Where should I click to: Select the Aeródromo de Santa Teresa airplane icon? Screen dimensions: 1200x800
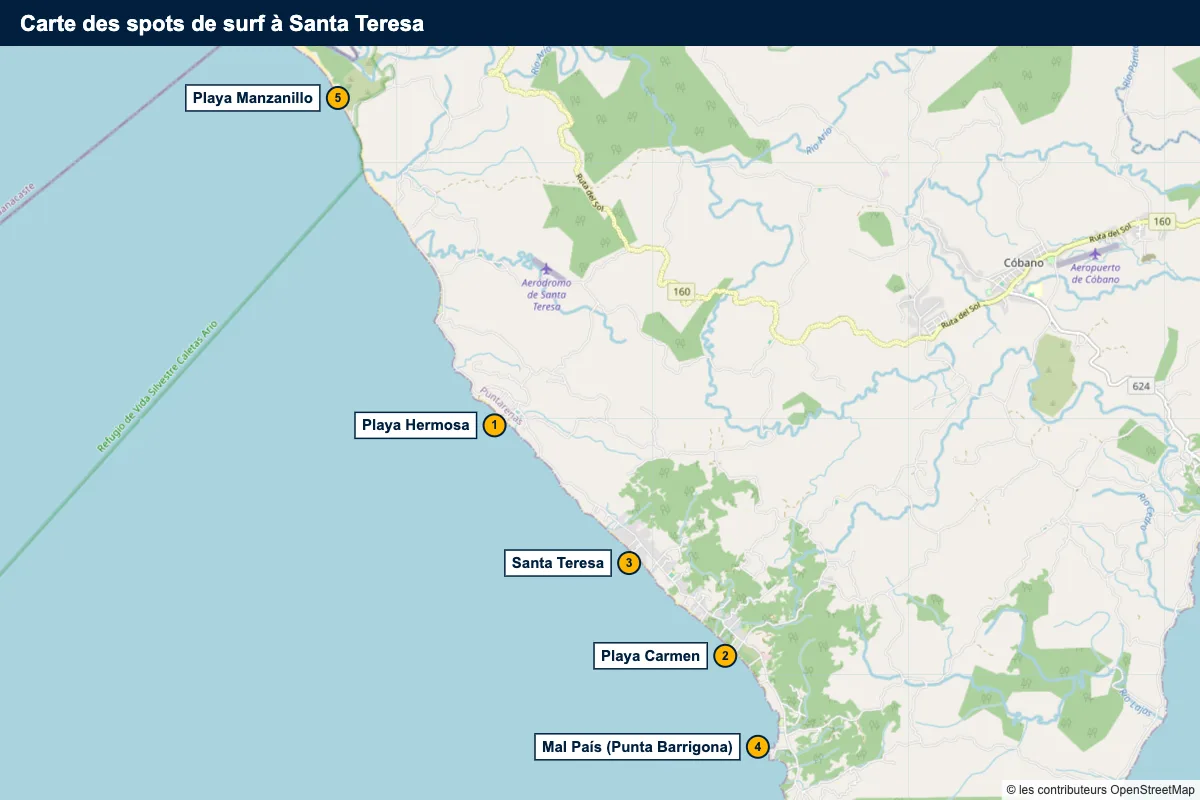[545, 268]
